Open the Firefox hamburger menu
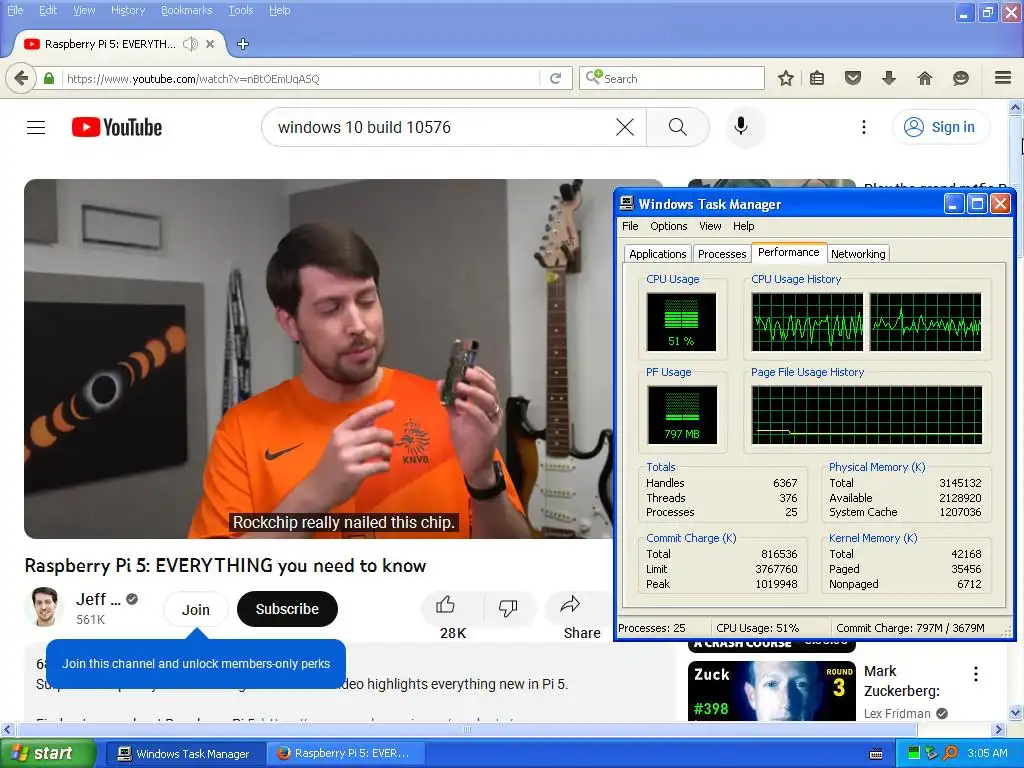 click(1003, 78)
